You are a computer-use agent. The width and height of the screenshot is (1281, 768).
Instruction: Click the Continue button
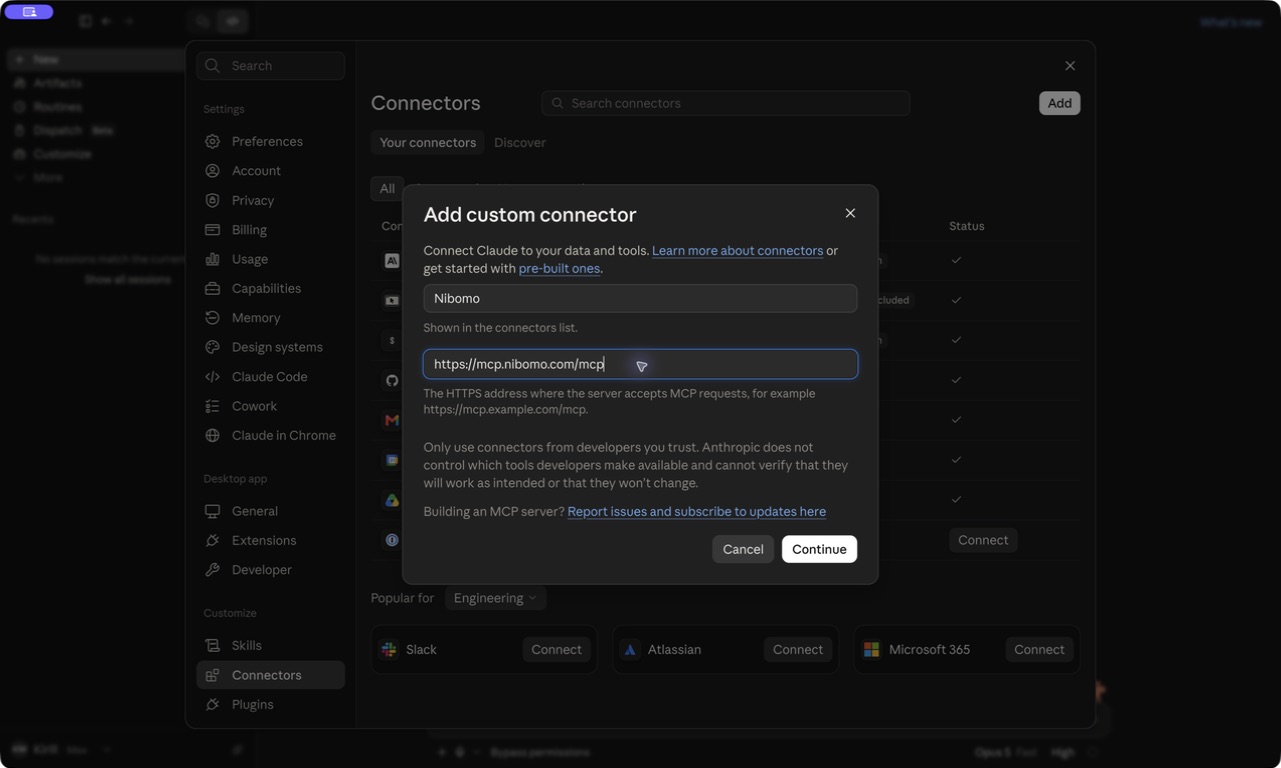click(819, 549)
